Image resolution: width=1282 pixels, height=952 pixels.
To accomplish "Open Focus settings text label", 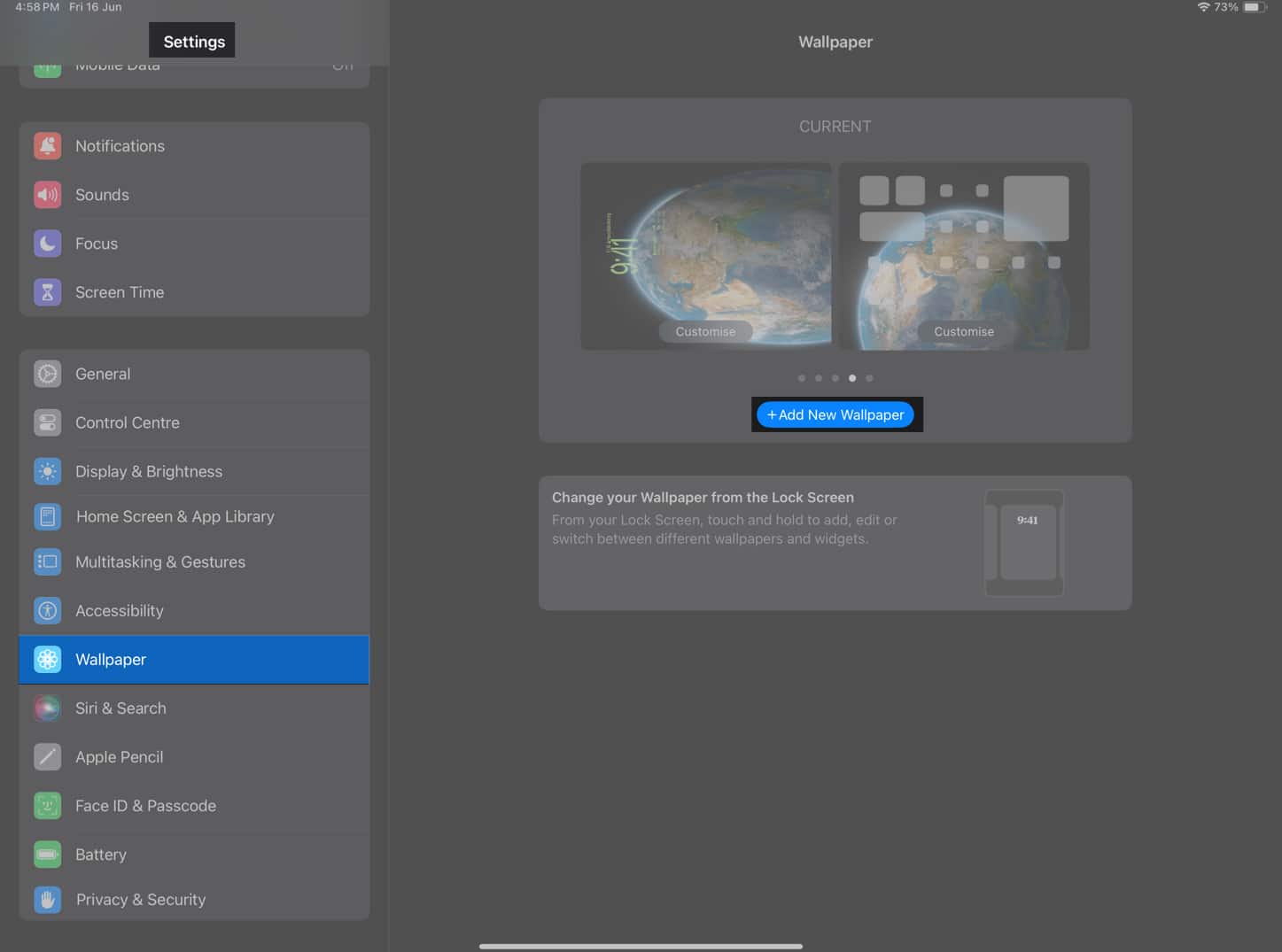I will click(x=97, y=244).
